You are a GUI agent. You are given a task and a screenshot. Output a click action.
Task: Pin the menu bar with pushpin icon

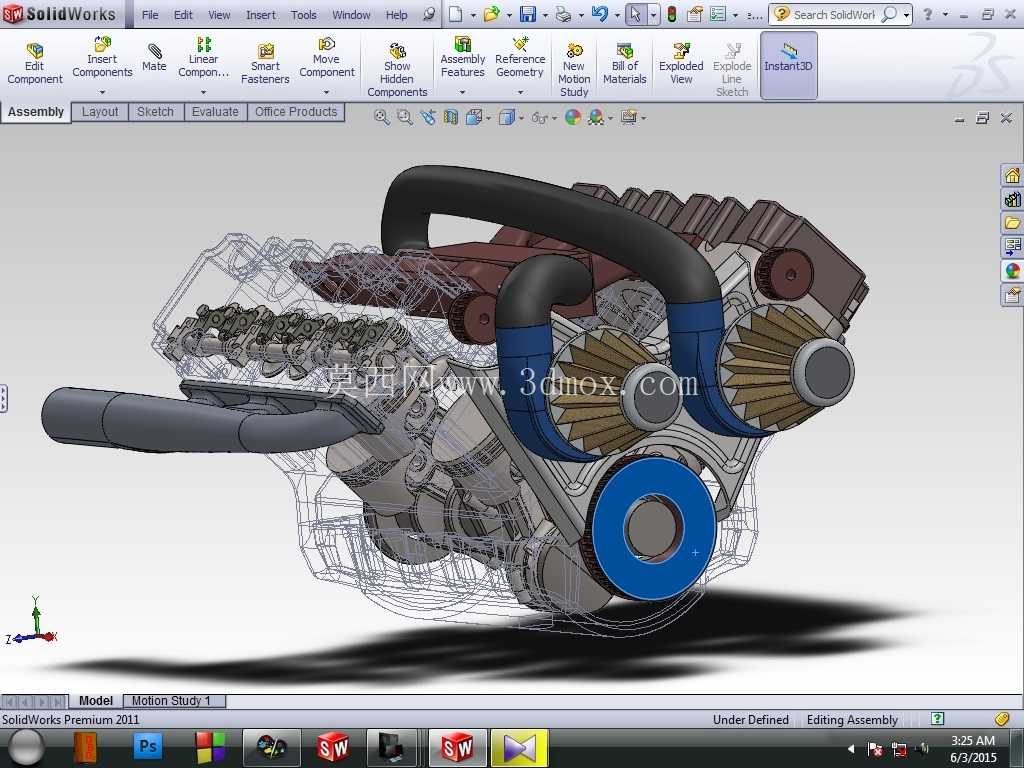point(428,14)
